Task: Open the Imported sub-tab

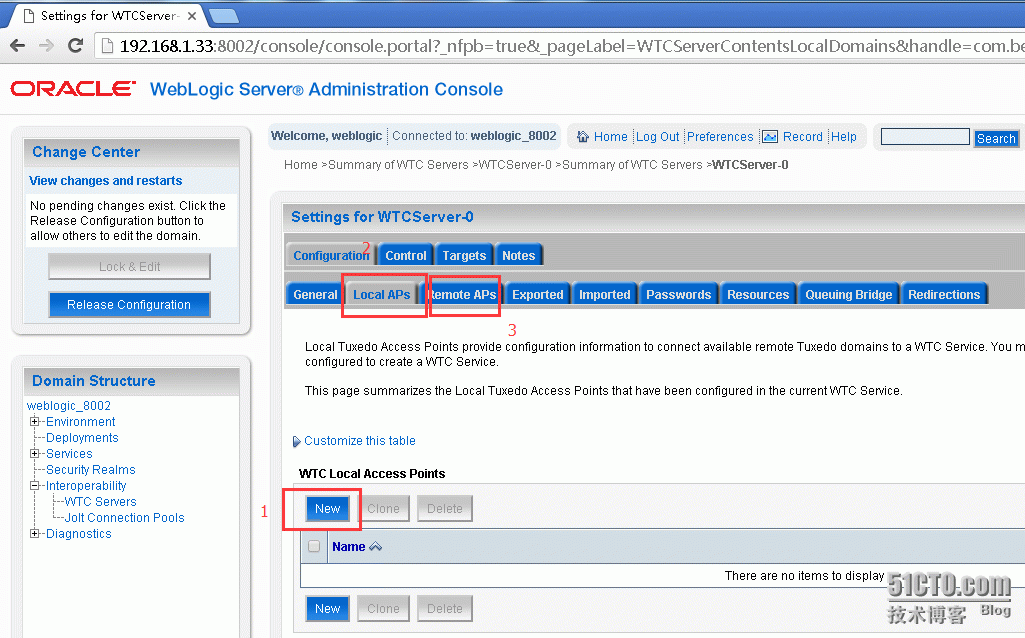Action: [x=605, y=295]
